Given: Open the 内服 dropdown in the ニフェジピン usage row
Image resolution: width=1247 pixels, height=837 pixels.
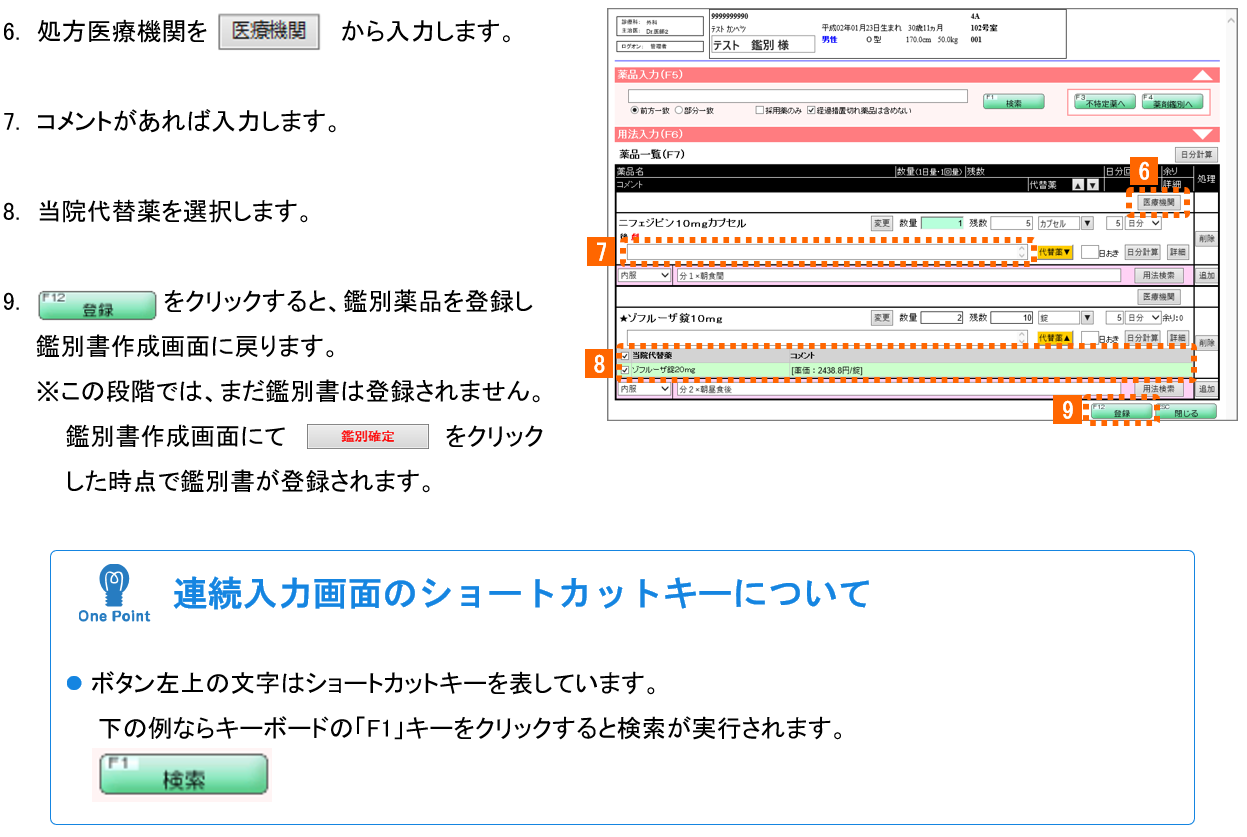Looking at the screenshot, I should coord(644,275).
